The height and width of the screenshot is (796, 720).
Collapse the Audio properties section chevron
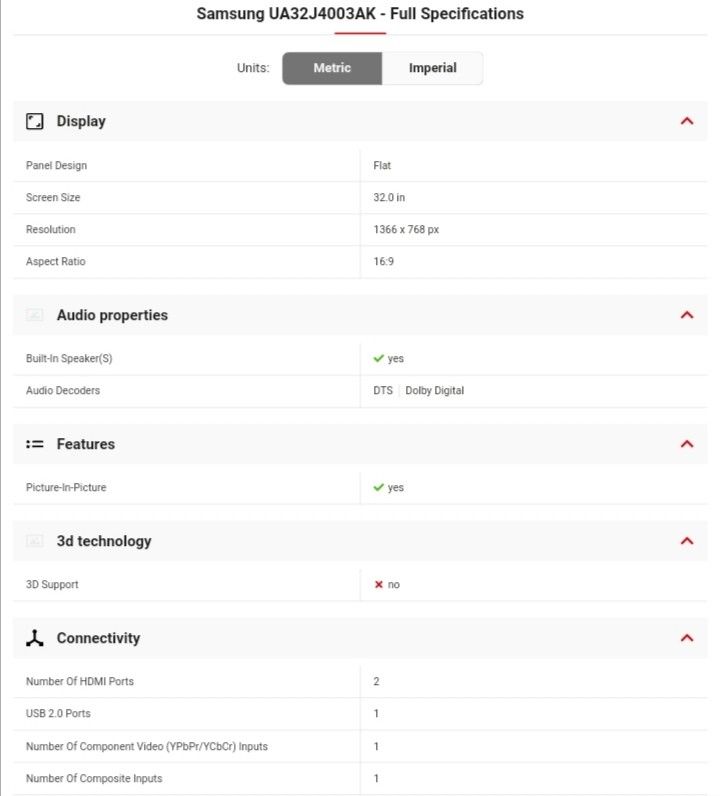point(687,315)
